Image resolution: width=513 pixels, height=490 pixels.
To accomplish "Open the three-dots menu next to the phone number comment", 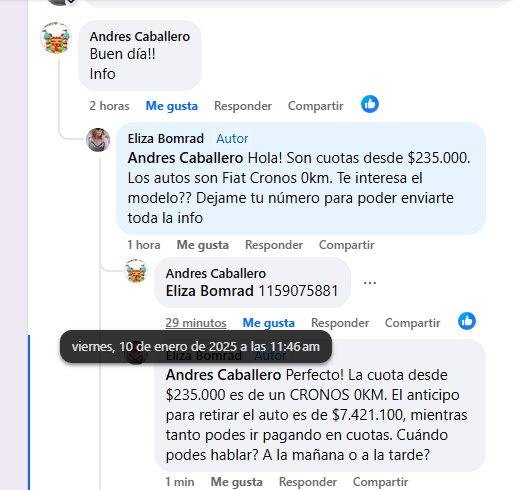I will (370, 283).
